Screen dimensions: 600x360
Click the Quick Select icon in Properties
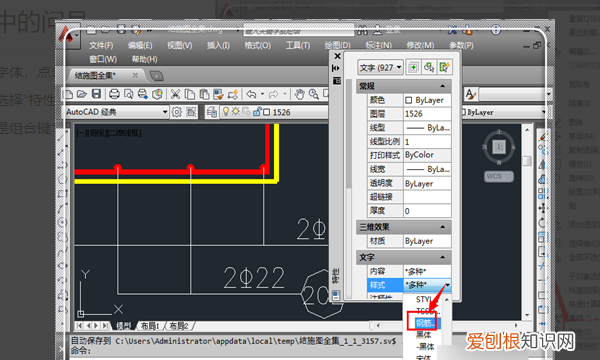444,67
